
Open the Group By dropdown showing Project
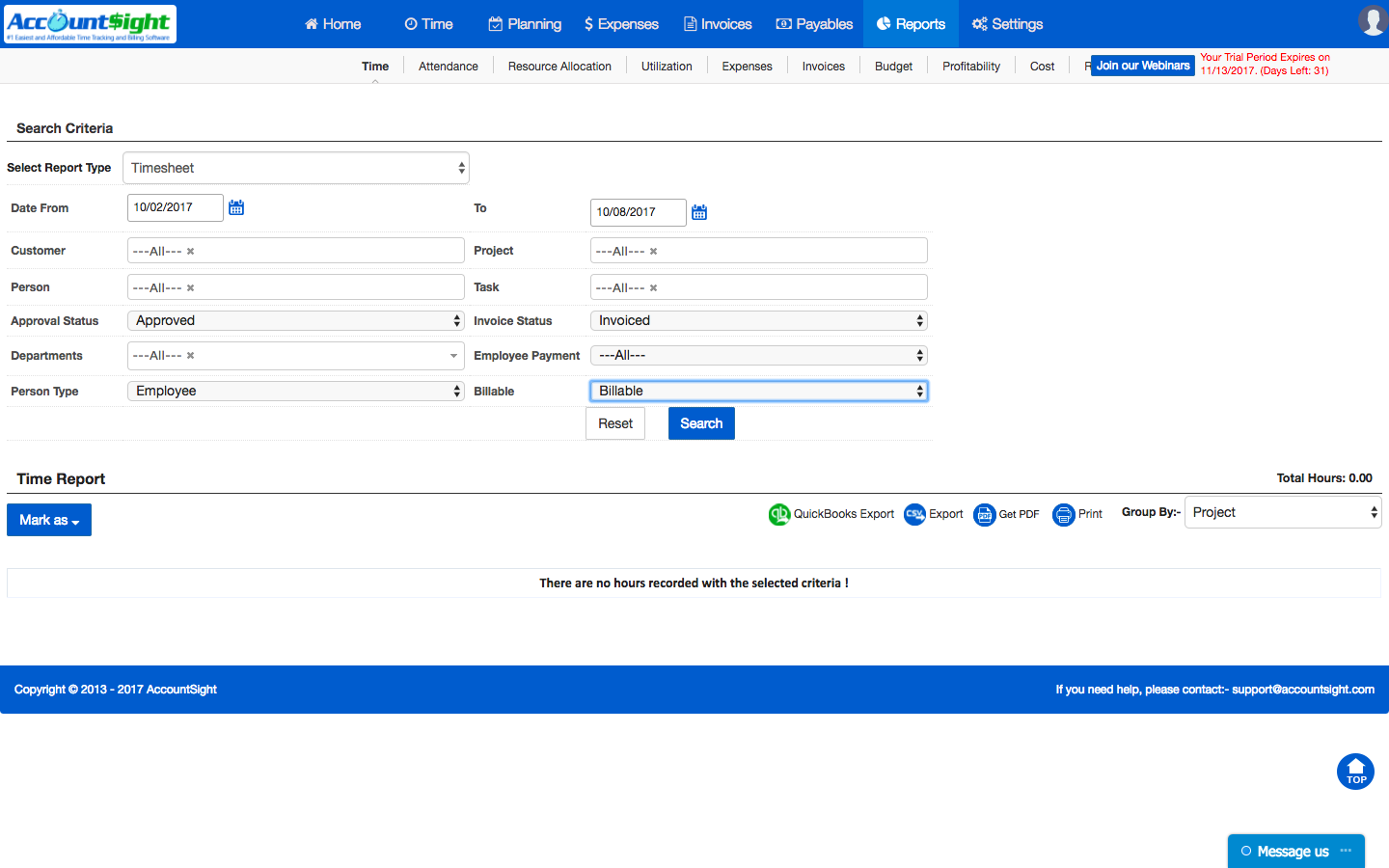click(x=1283, y=512)
